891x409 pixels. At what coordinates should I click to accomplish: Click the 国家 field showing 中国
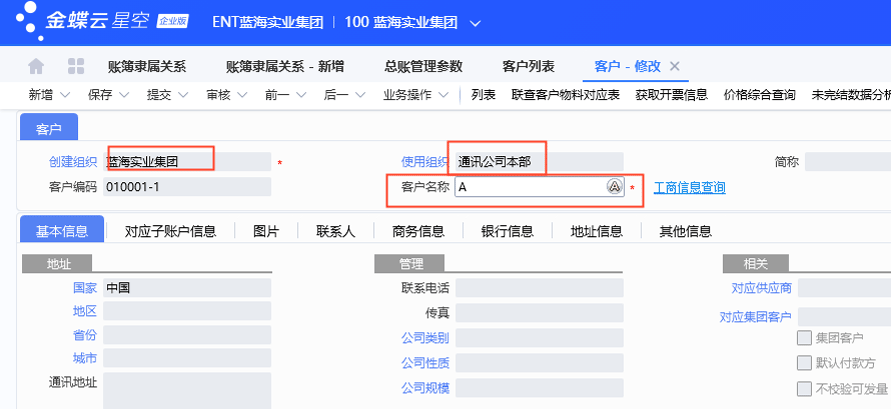187,288
